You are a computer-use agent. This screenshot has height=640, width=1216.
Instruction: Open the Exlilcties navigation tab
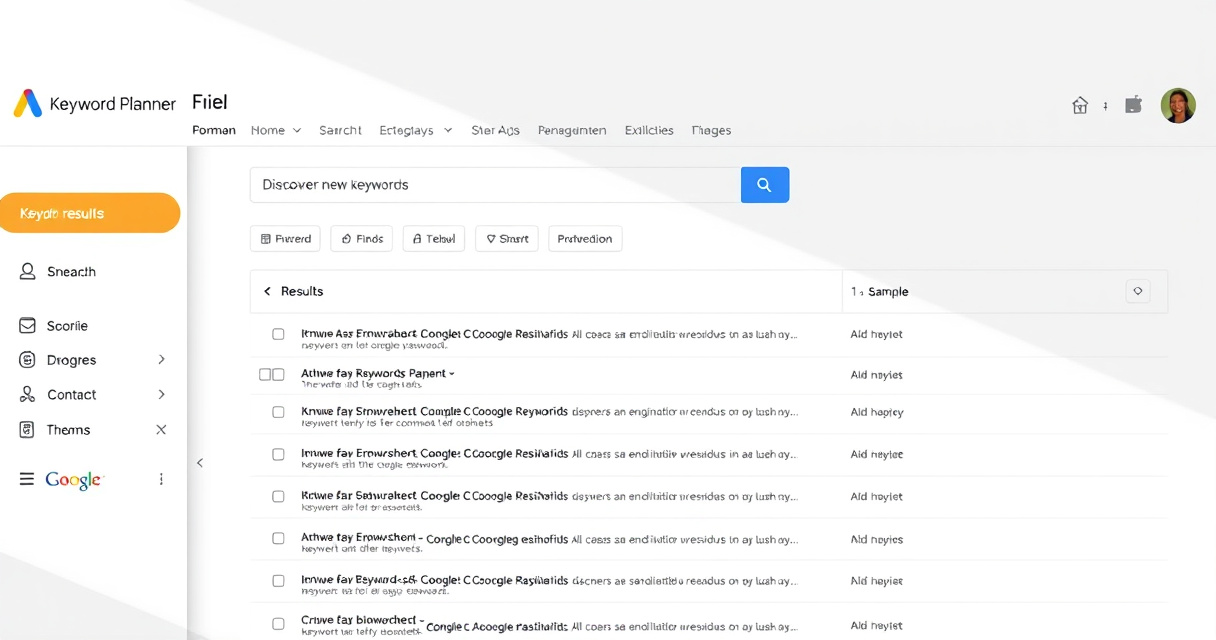pyautogui.click(x=649, y=130)
